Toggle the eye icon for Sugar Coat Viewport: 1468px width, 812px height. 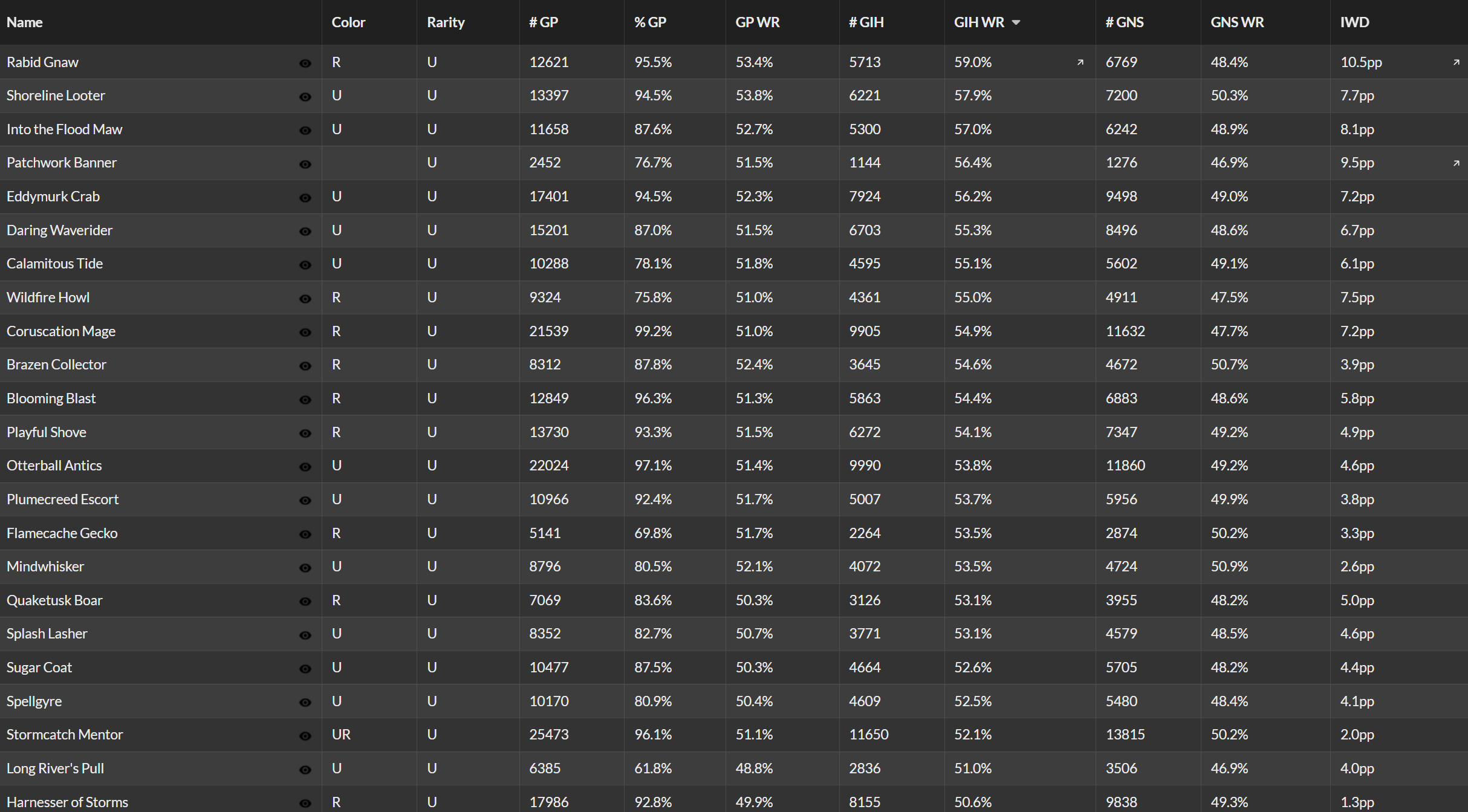(x=305, y=669)
